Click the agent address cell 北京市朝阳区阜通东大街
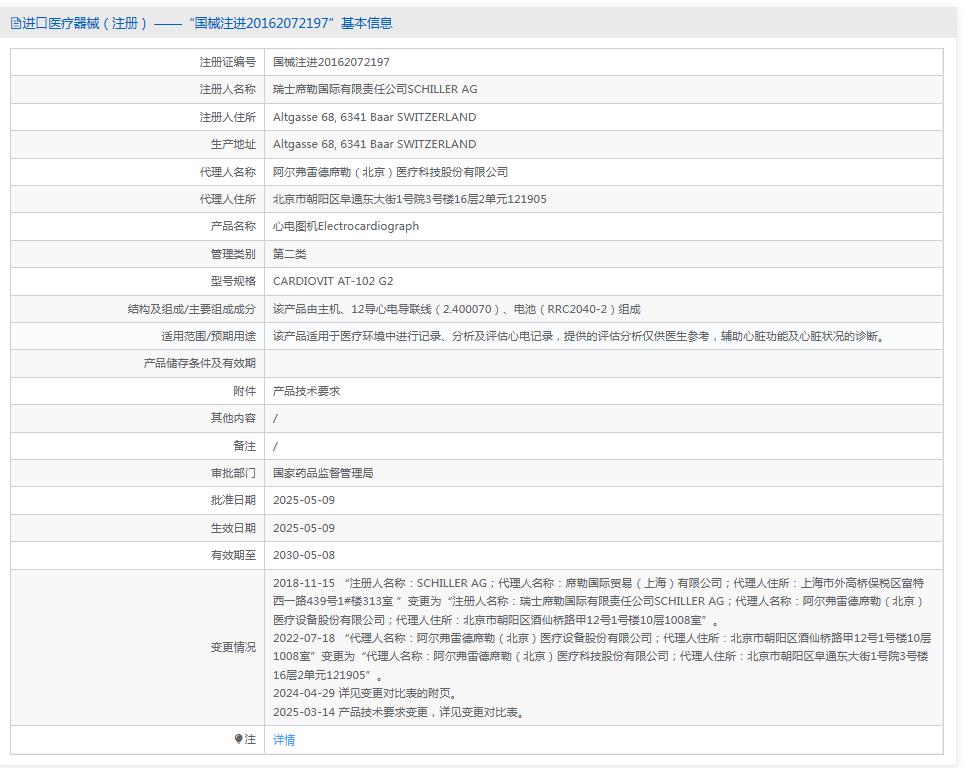Viewport: 969px width, 768px height. click(409, 199)
